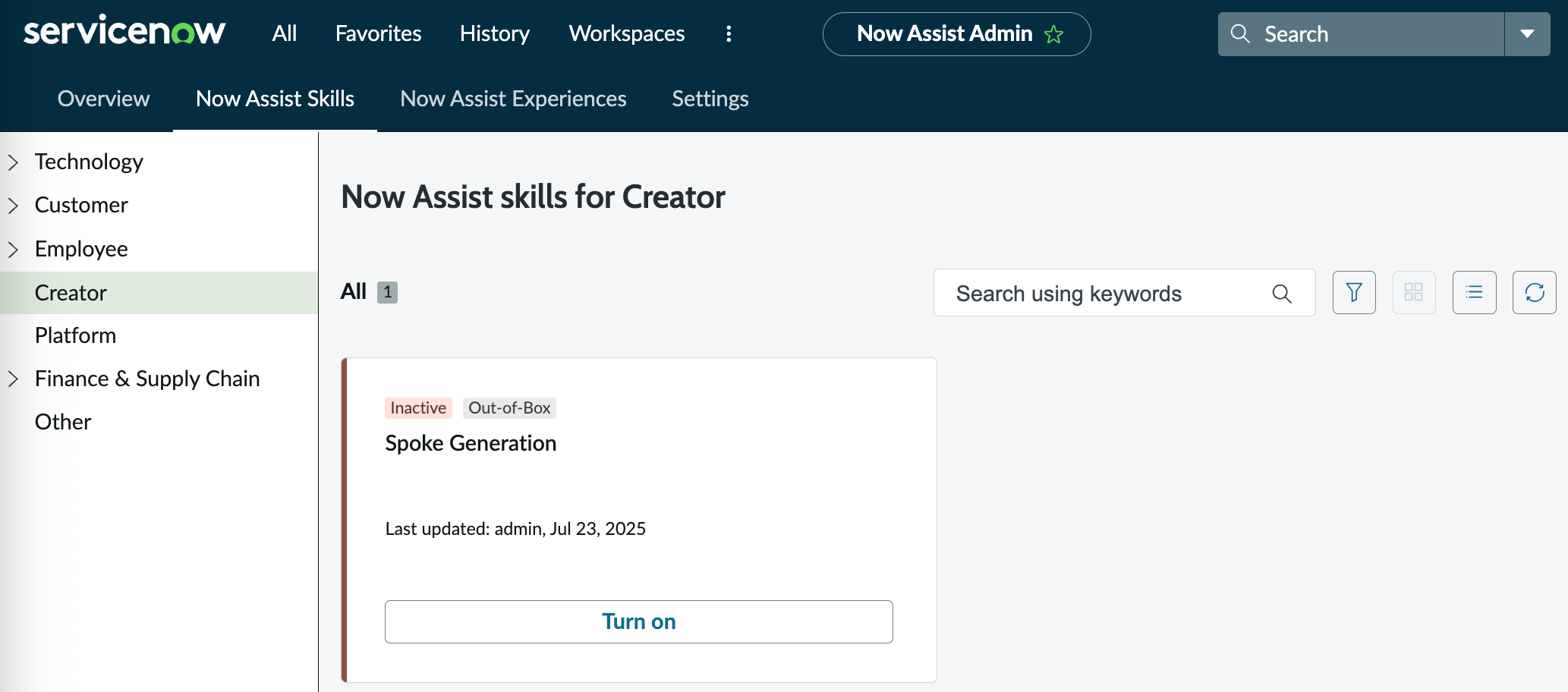
Task: Select Customer in the sidebar
Action: 81,205
